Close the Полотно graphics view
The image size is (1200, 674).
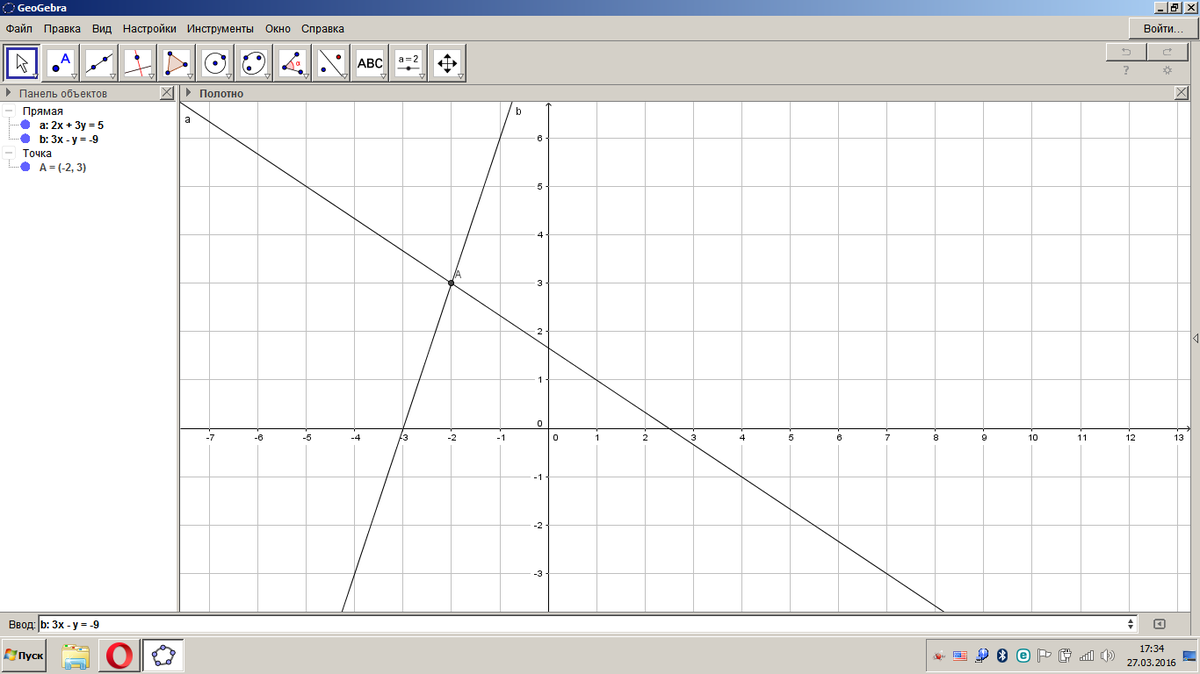pos(1181,93)
